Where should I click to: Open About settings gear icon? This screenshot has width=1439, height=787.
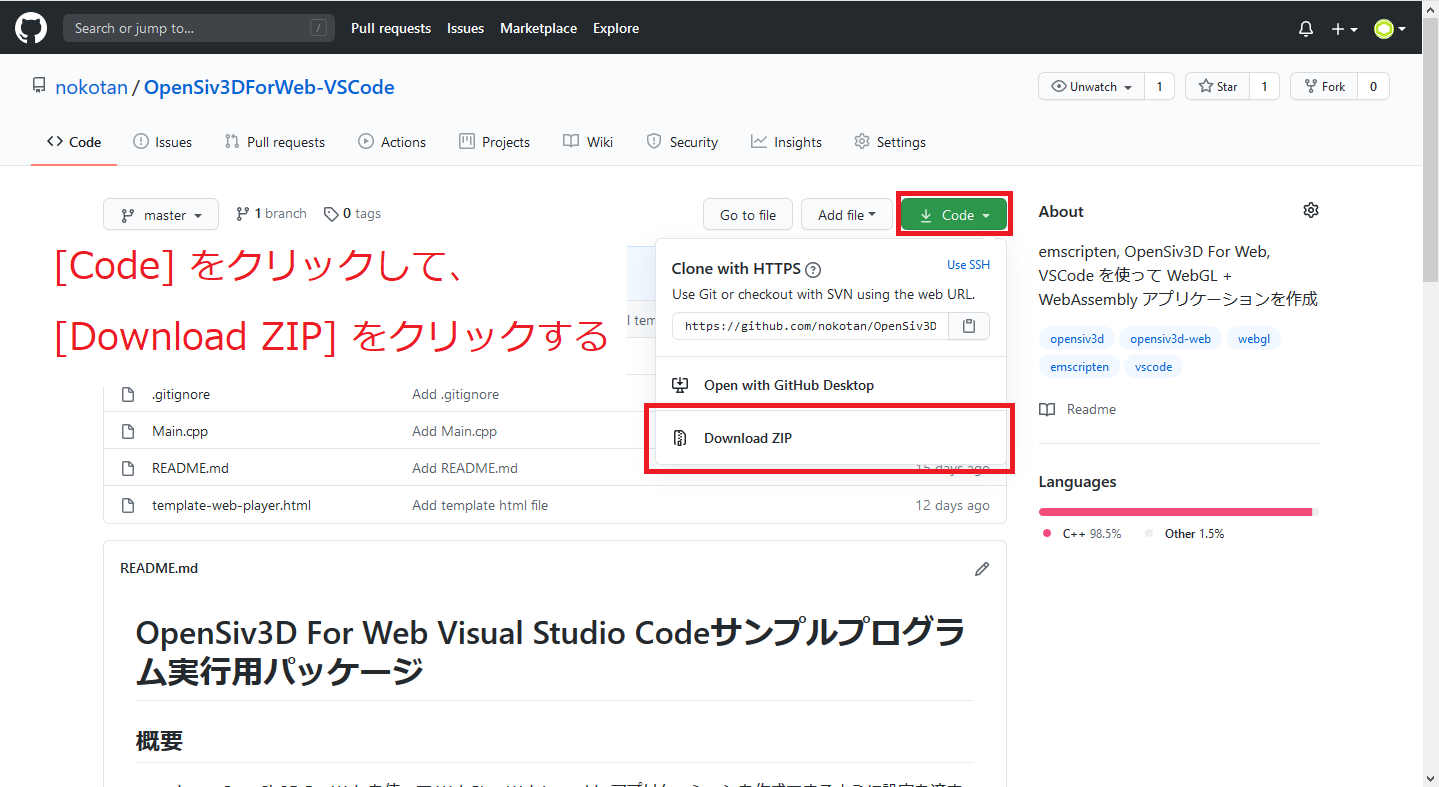(1311, 210)
